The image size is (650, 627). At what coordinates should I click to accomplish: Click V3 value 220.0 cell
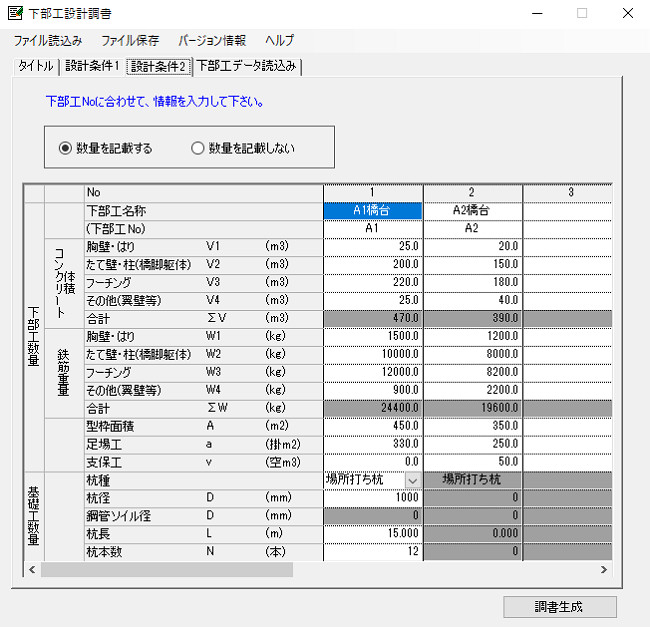tap(373, 283)
